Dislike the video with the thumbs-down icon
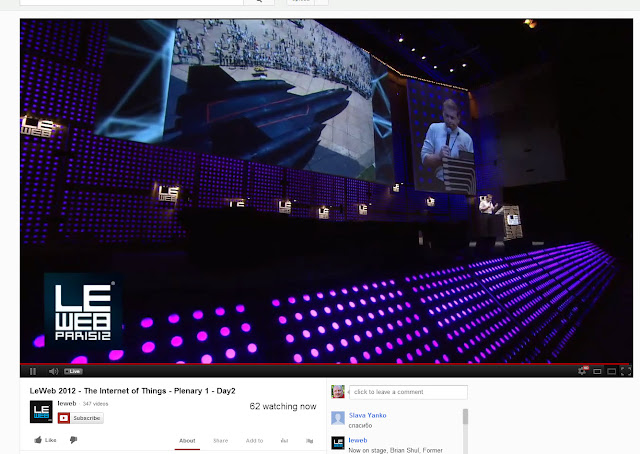640x454 pixels. (73, 440)
